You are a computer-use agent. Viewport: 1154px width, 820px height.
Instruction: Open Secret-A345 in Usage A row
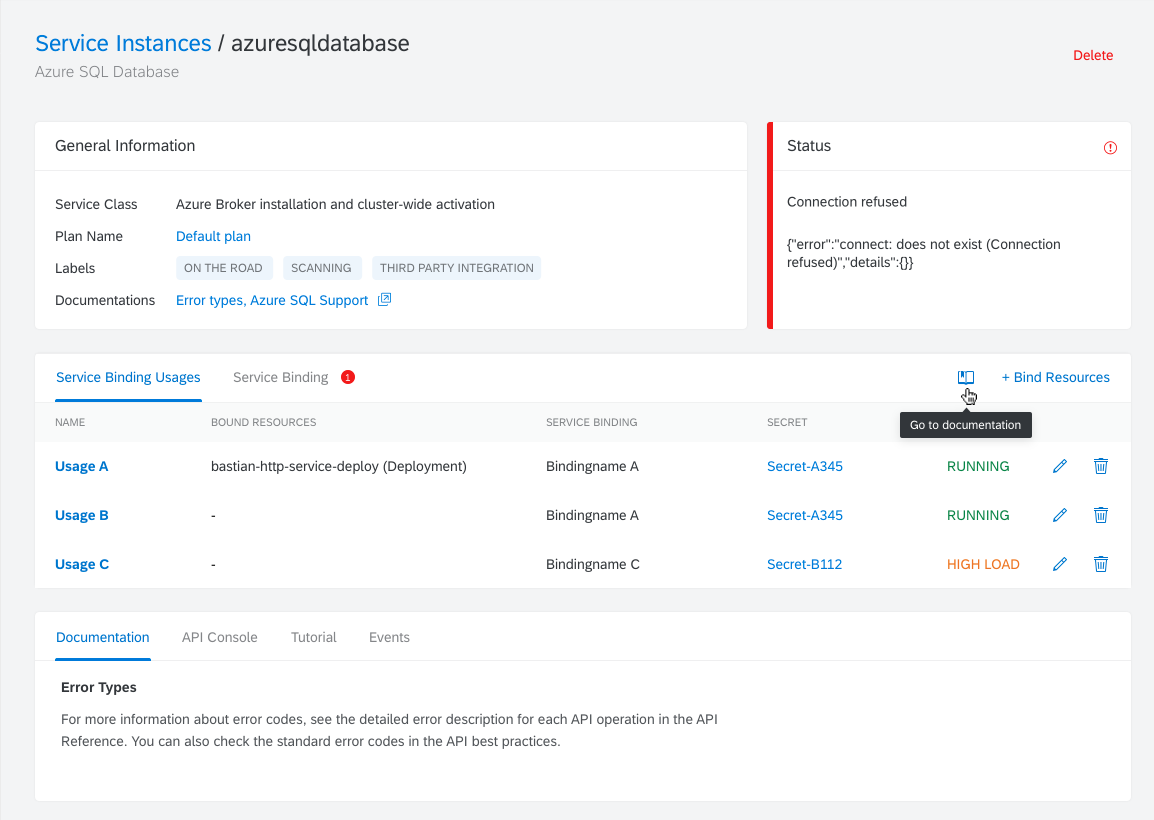point(804,466)
